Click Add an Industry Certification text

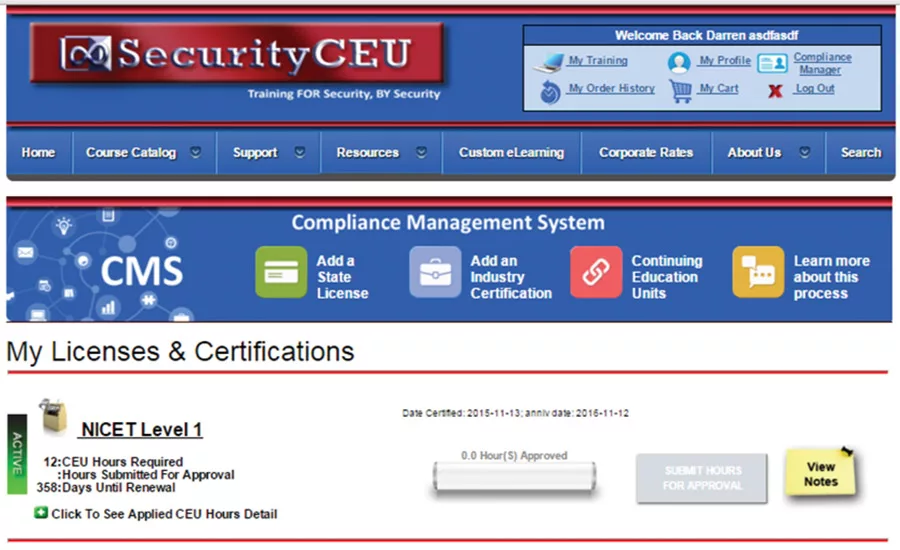(511, 277)
